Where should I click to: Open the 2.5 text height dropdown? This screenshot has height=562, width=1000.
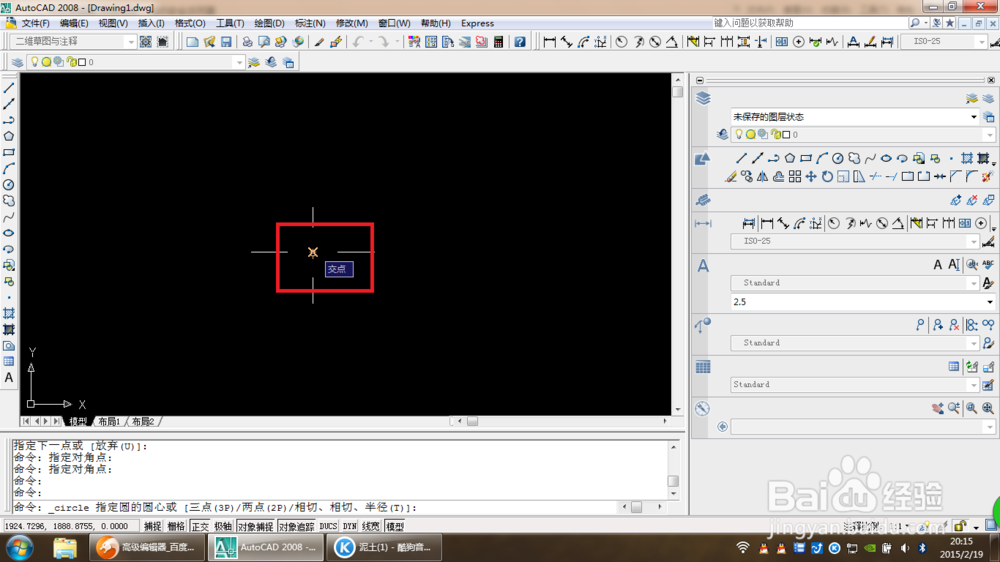pyautogui.click(x=863, y=302)
